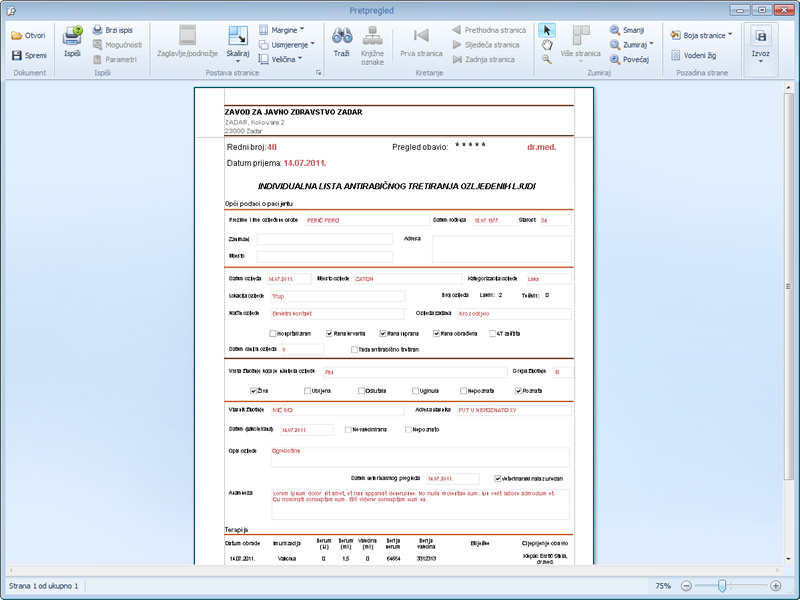
Task: Open the Usmjerenje orientation dropdown
Action: coord(312,44)
